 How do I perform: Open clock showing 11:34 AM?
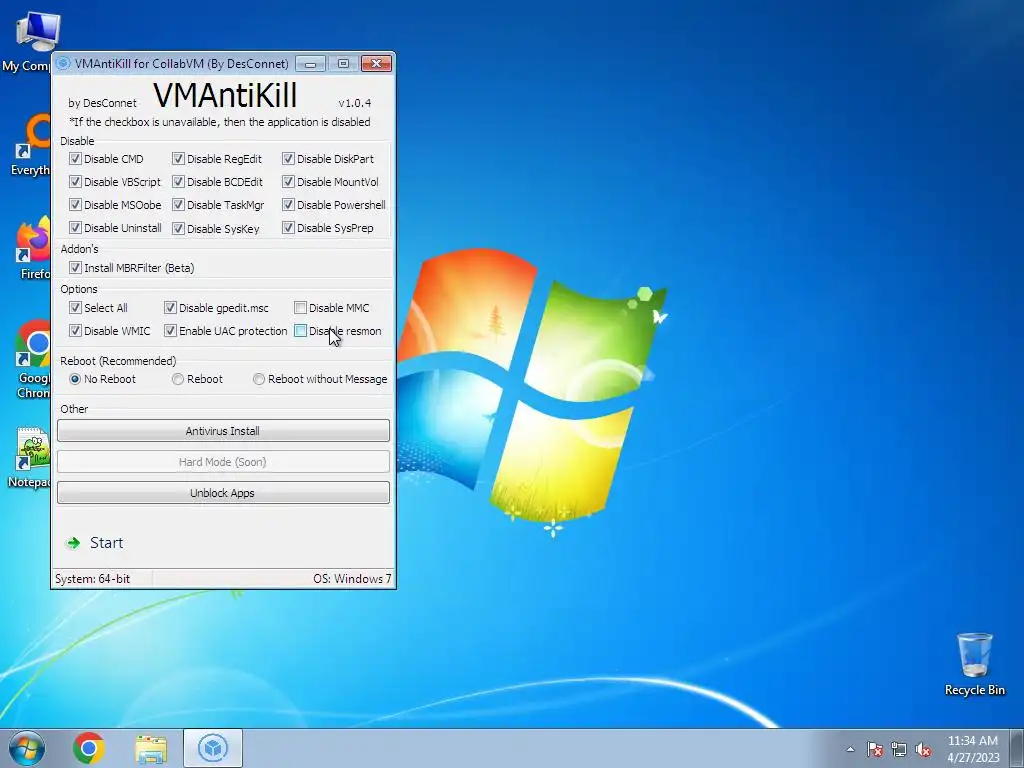[973, 748]
